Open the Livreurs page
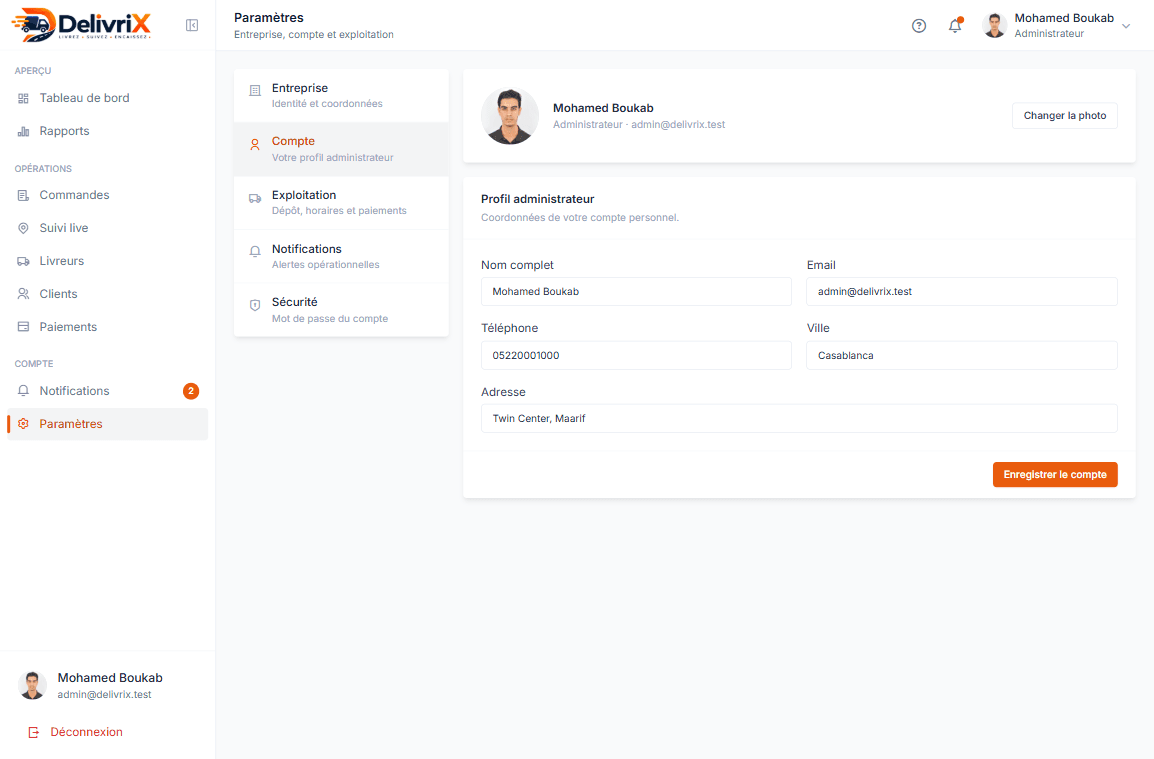The image size is (1154, 759). click(x=107, y=261)
